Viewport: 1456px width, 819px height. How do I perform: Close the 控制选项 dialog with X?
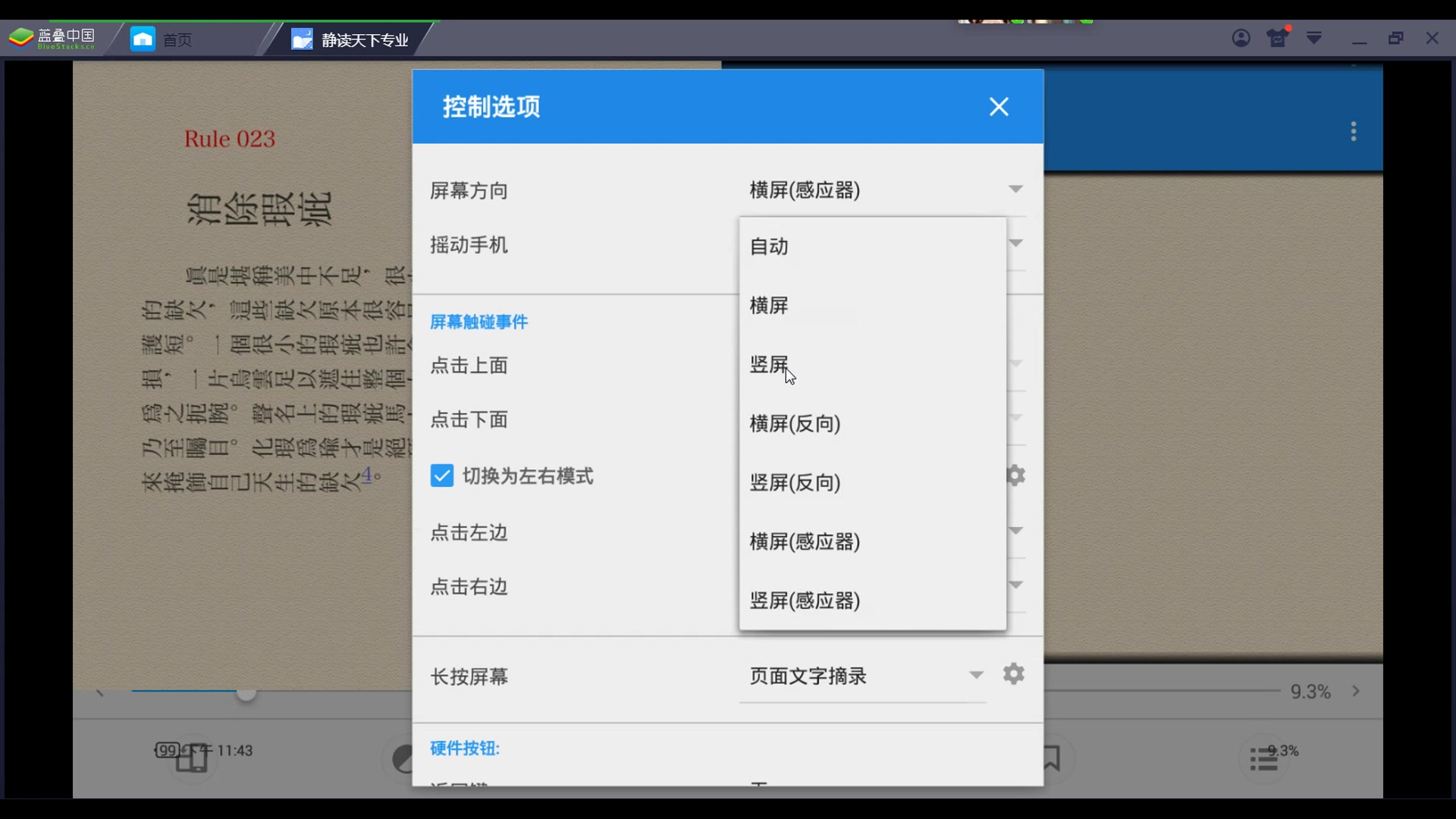[999, 107]
